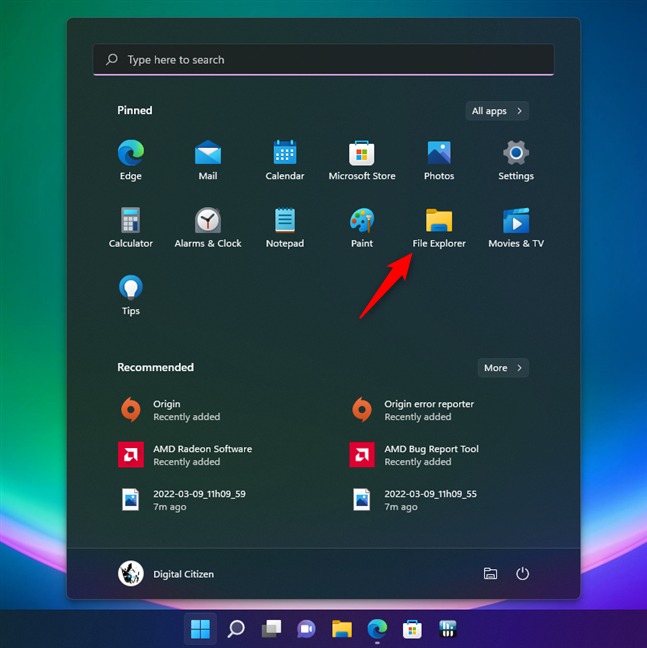
Task: Open taskbar Search magnifier
Action: pyautogui.click(x=236, y=629)
